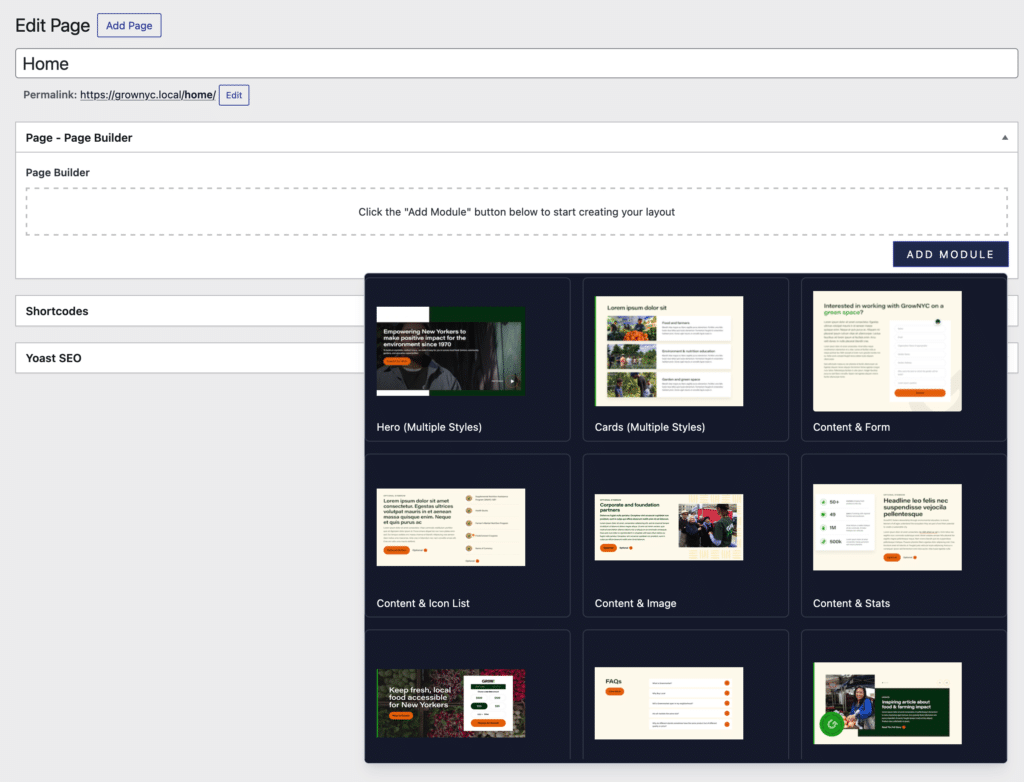Collapse the Page - Page Builder panel arrow
1024x782 pixels.
[x=1004, y=138]
